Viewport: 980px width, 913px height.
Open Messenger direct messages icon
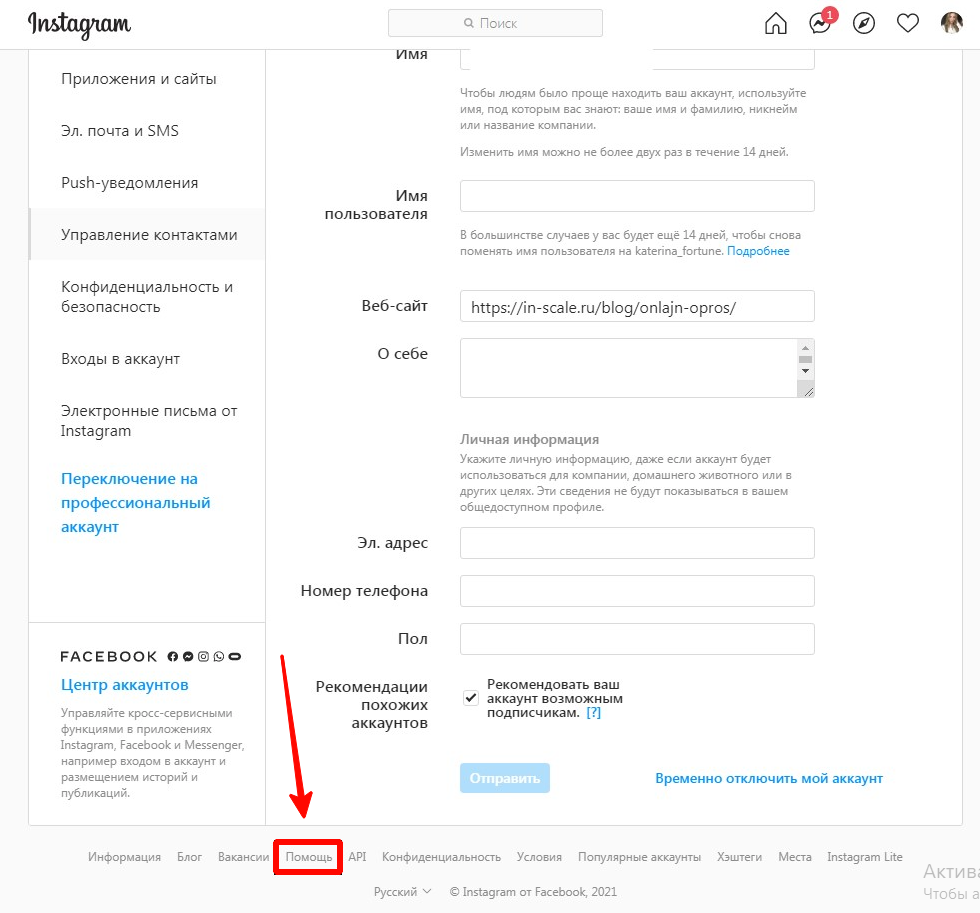click(821, 22)
